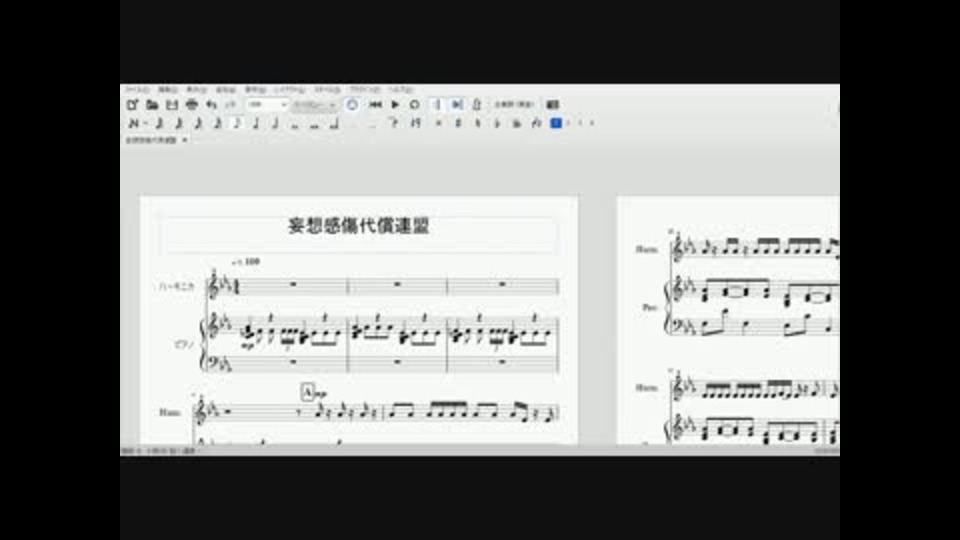Open the Layout menu

[289, 89]
